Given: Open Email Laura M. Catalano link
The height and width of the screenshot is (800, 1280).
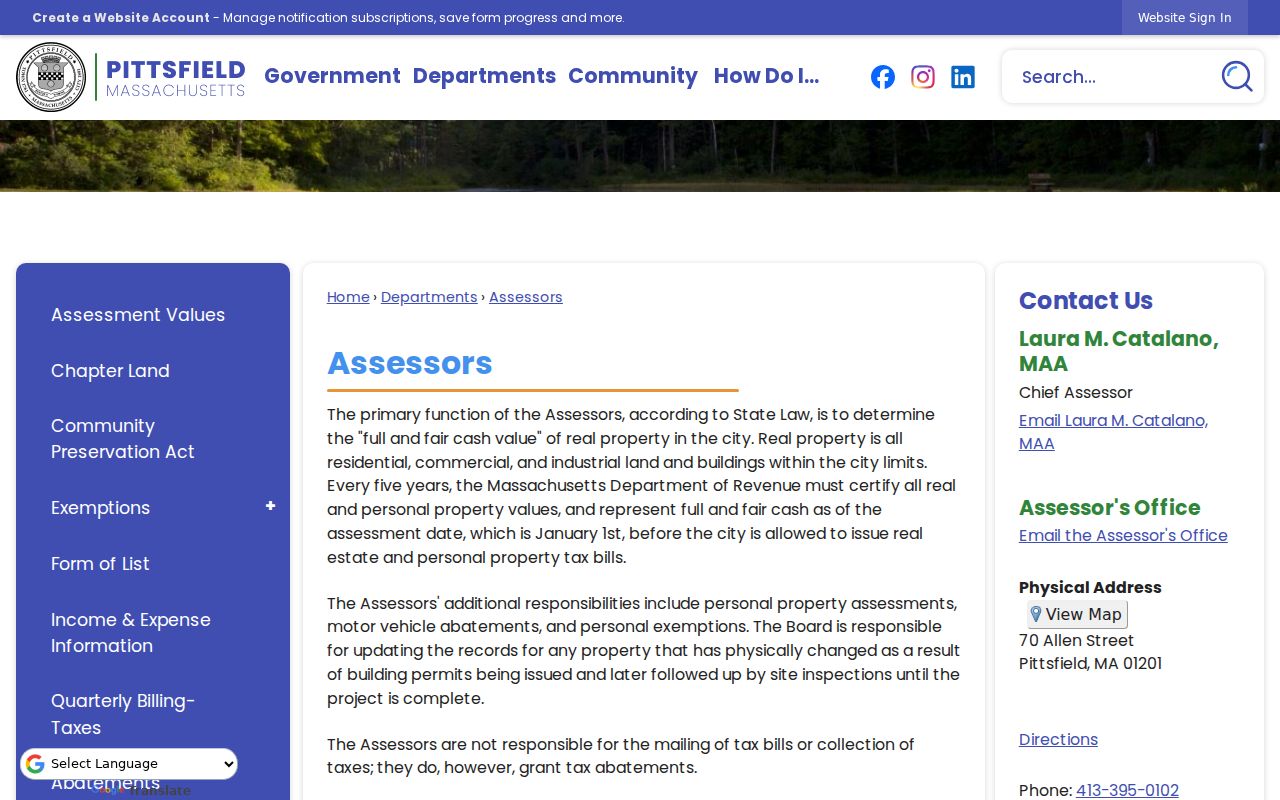Looking at the screenshot, I should (x=1113, y=432).
